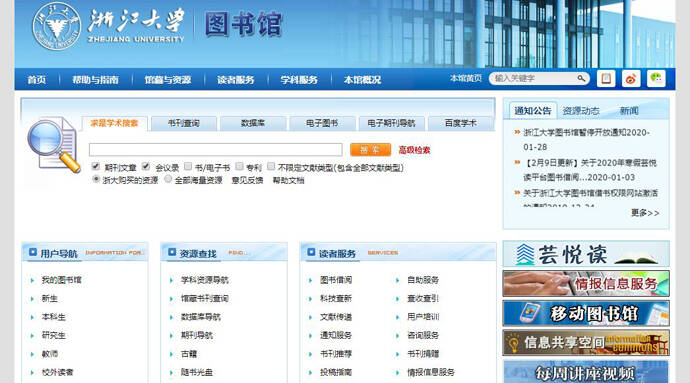
Task: Click the magnifier search icon in keyword box
Action: [581, 78]
